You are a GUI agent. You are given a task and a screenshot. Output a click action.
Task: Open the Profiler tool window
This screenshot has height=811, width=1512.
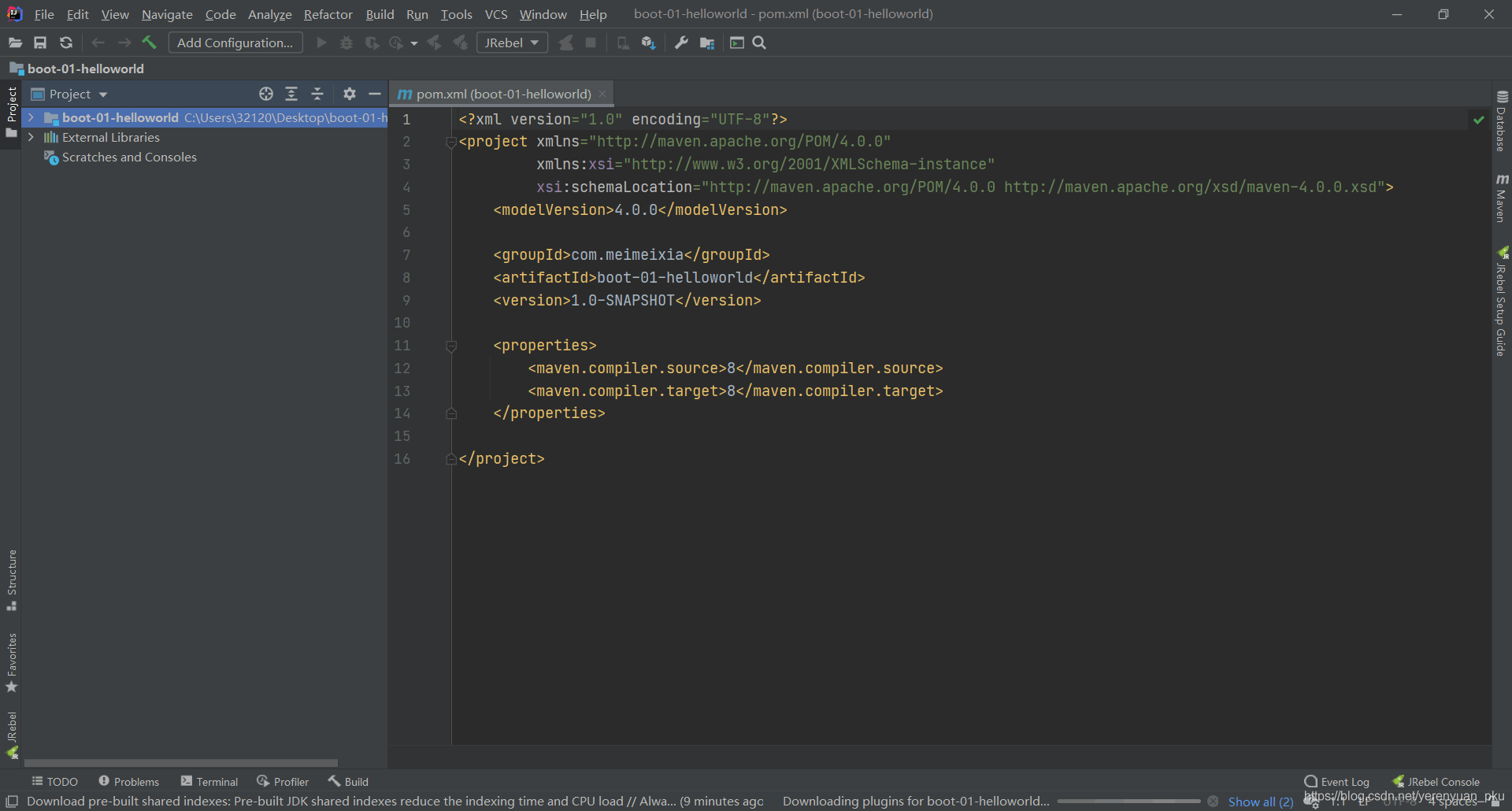pyautogui.click(x=283, y=781)
